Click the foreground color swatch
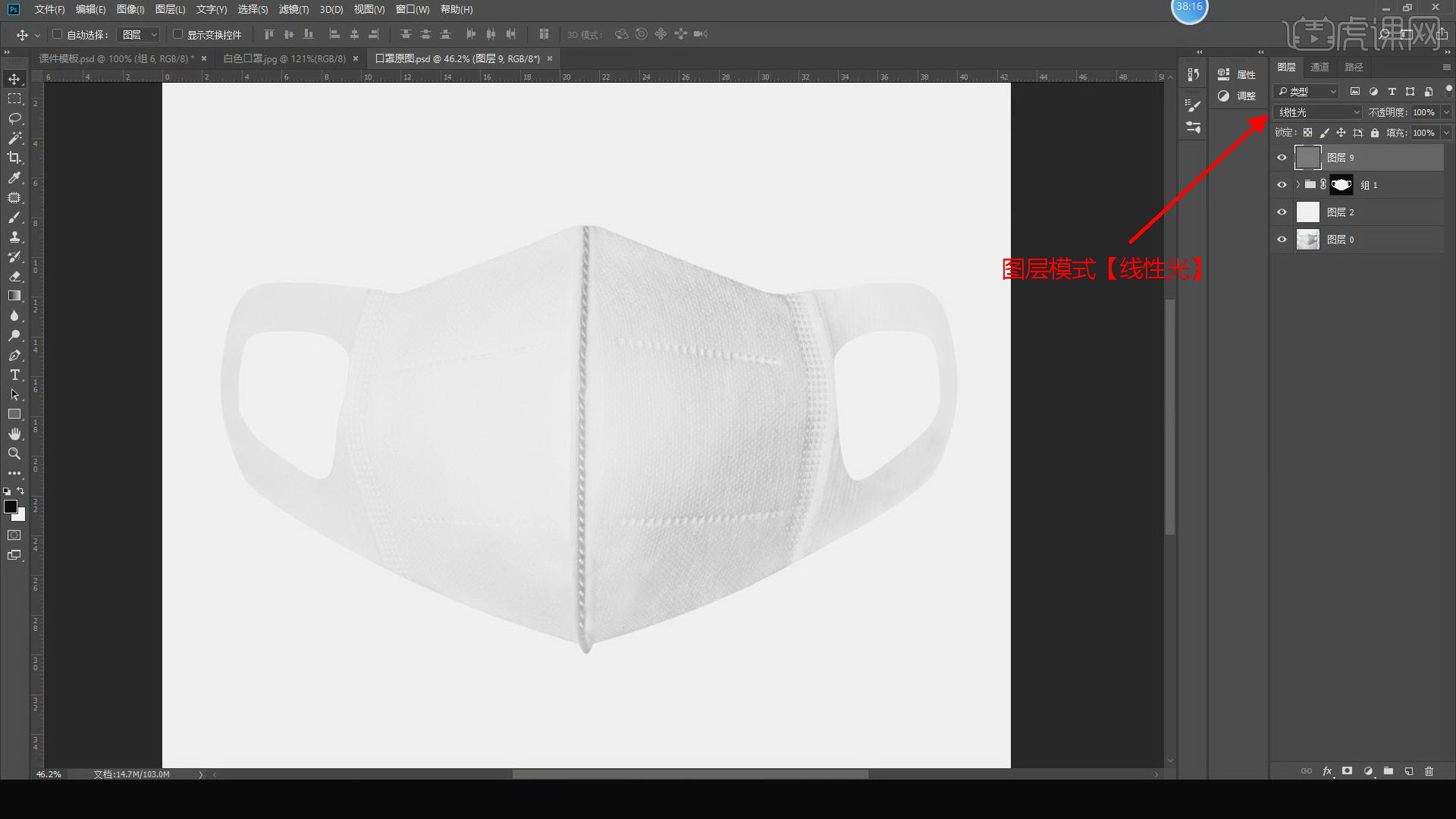Screen dimensions: 1456x819 click(x=11, y=507)
